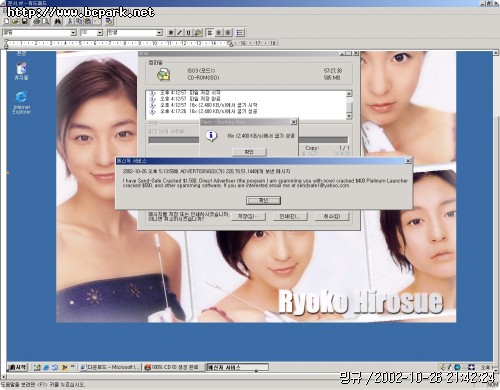Image resolution: width=500 pixels, height=390 pixels.
Task: Click the Start button on the taskbar
Action: click(x=17, y=367)
